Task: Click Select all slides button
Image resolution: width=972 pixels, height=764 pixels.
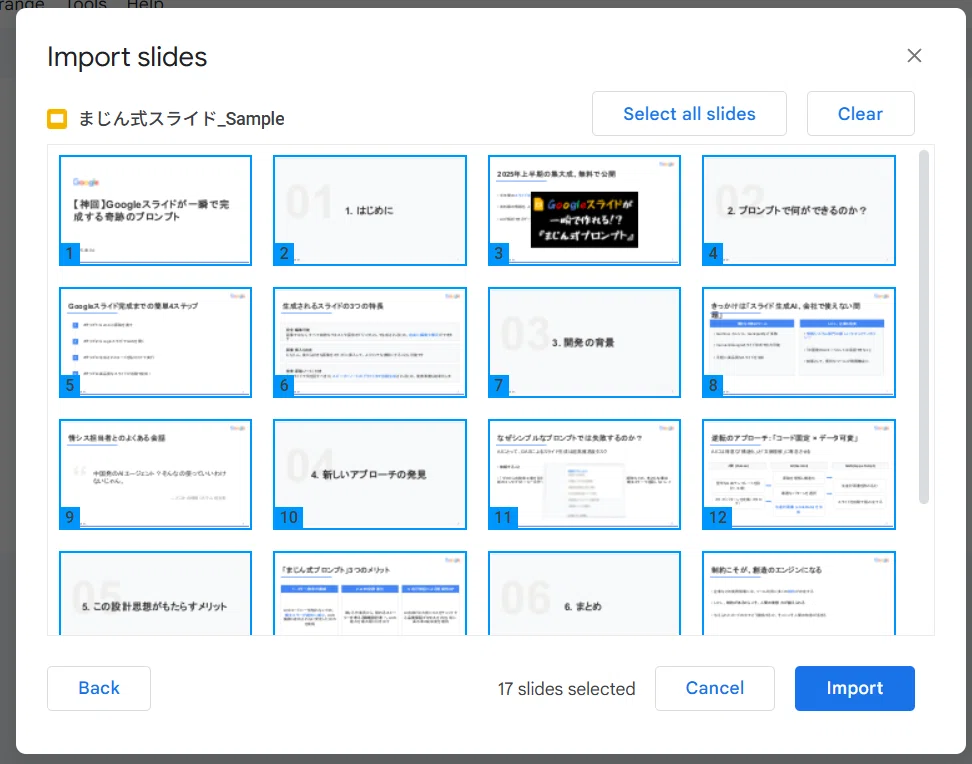Action: [689, 113]
